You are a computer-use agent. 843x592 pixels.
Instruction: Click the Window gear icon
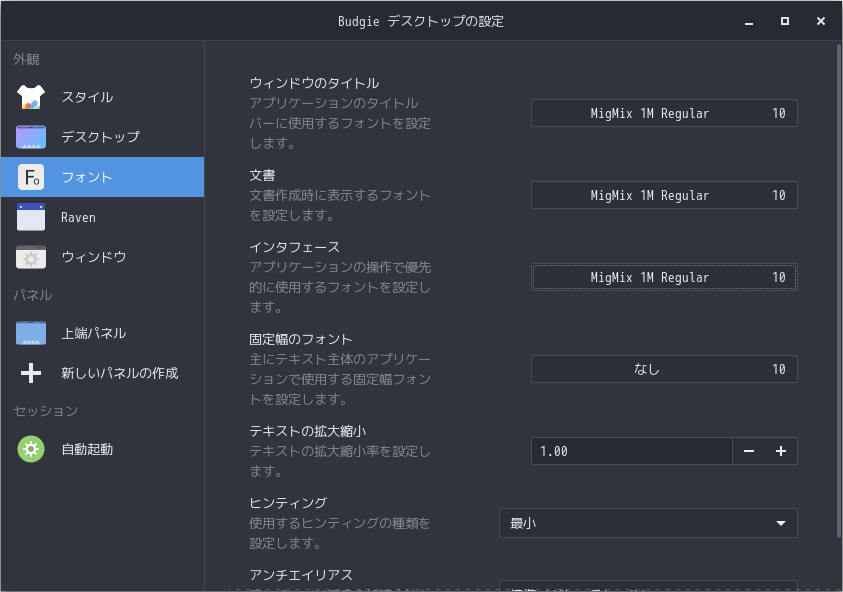tap(31, 257)
